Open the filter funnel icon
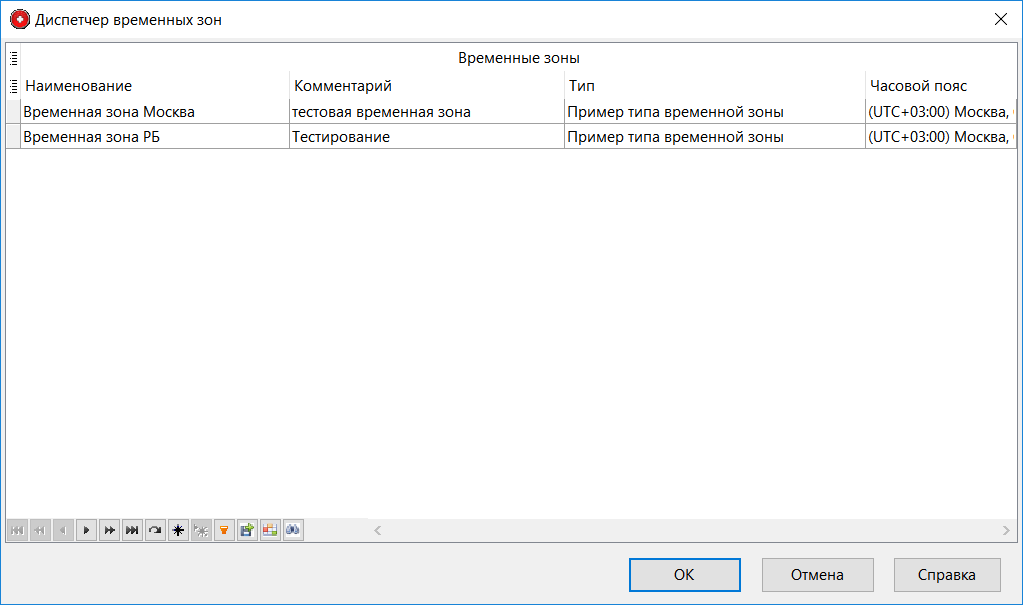This screenshot has height=605, width=1023. (x=224, y=530)
